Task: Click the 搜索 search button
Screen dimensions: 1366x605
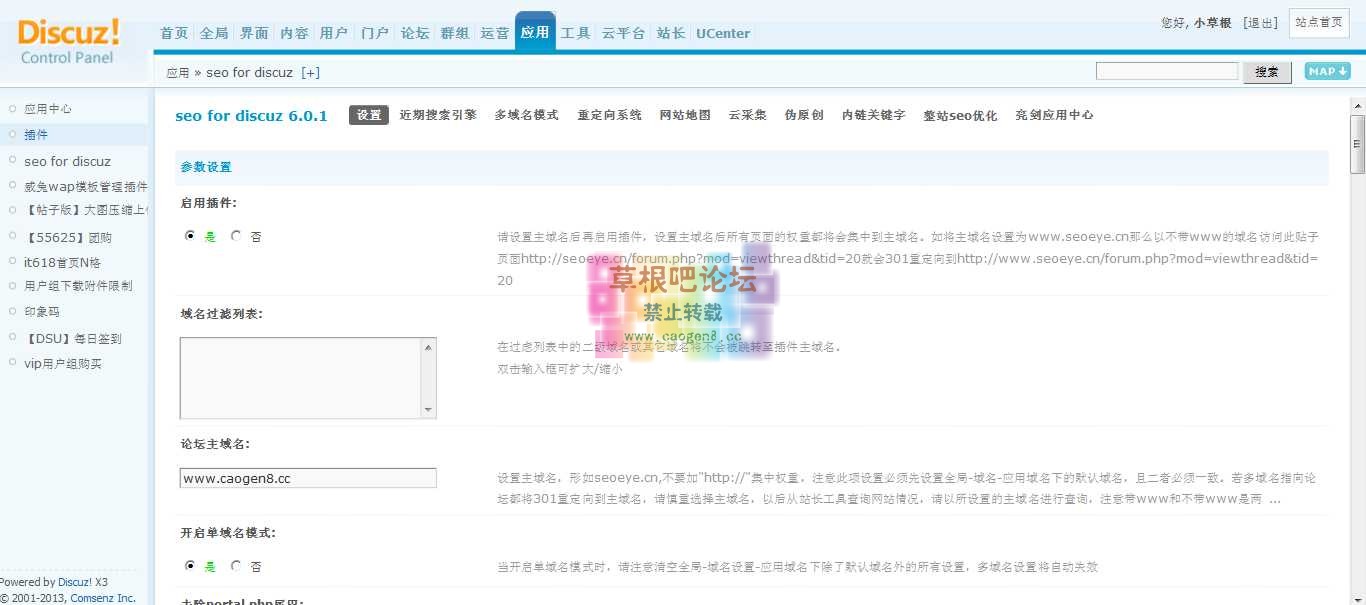Action: point(1267,71)
